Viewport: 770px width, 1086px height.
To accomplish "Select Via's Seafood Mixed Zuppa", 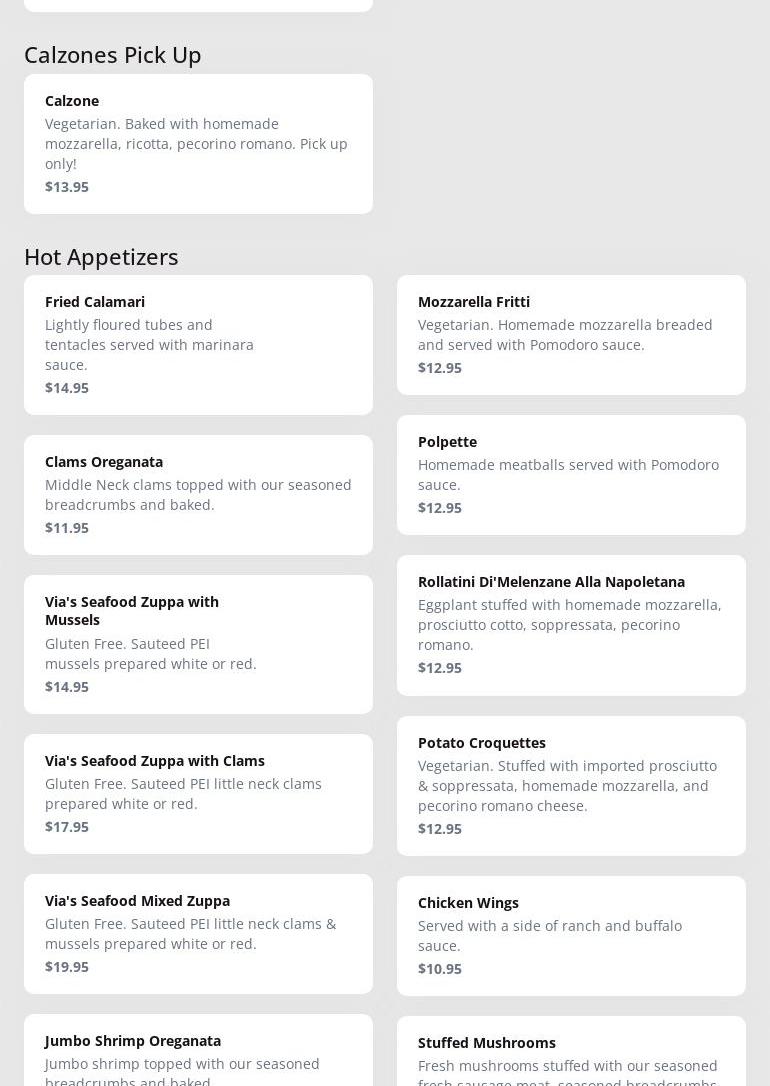I will click(x=198, y=933).
